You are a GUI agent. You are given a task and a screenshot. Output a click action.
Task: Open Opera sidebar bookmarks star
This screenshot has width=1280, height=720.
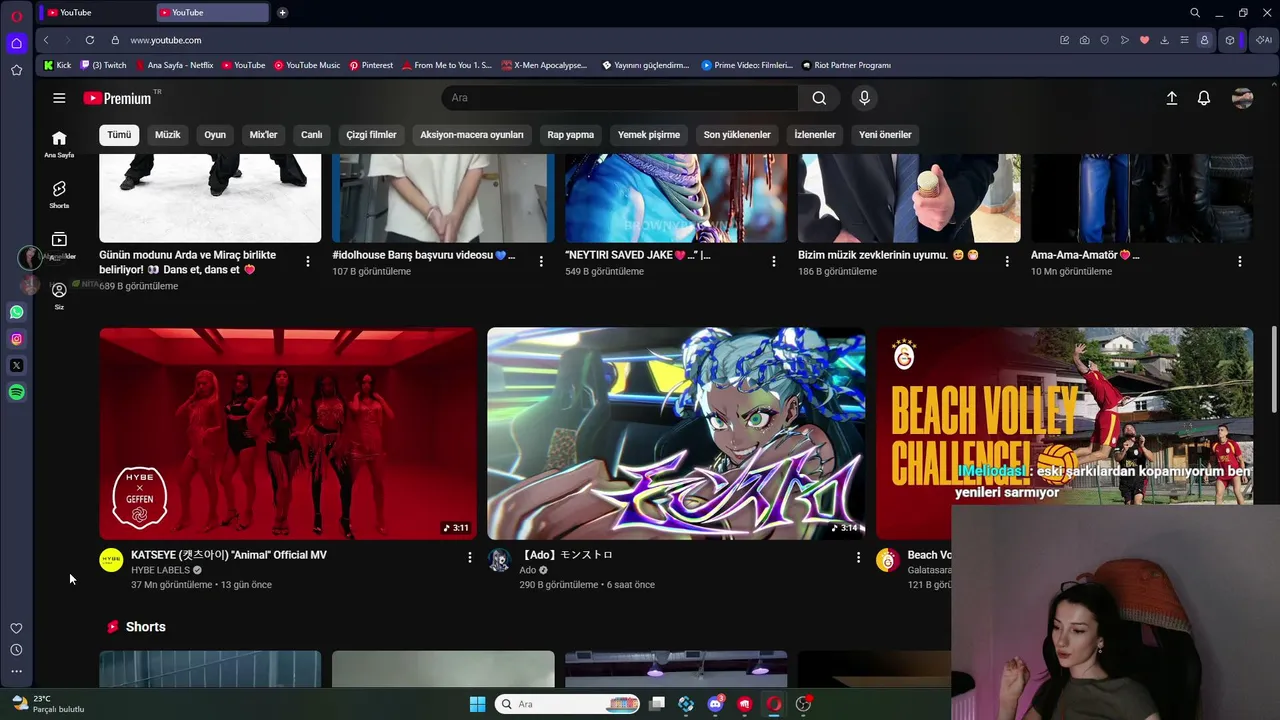click(16, 70)
